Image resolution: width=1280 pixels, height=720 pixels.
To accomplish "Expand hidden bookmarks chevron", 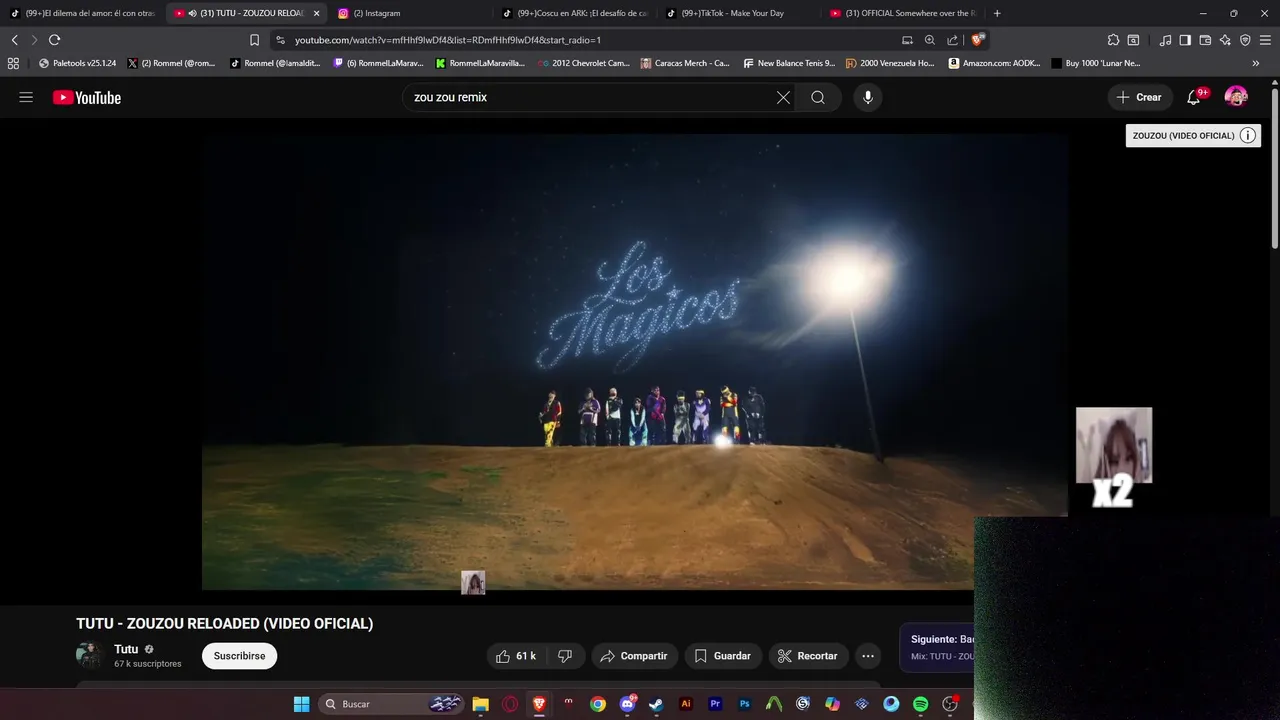I will point(1256,63).
